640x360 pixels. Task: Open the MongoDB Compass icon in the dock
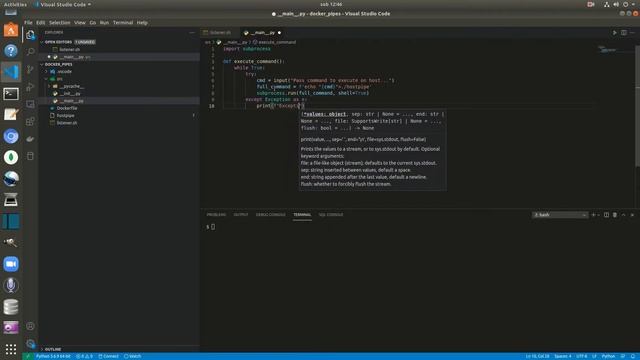(x=11, y=158)
